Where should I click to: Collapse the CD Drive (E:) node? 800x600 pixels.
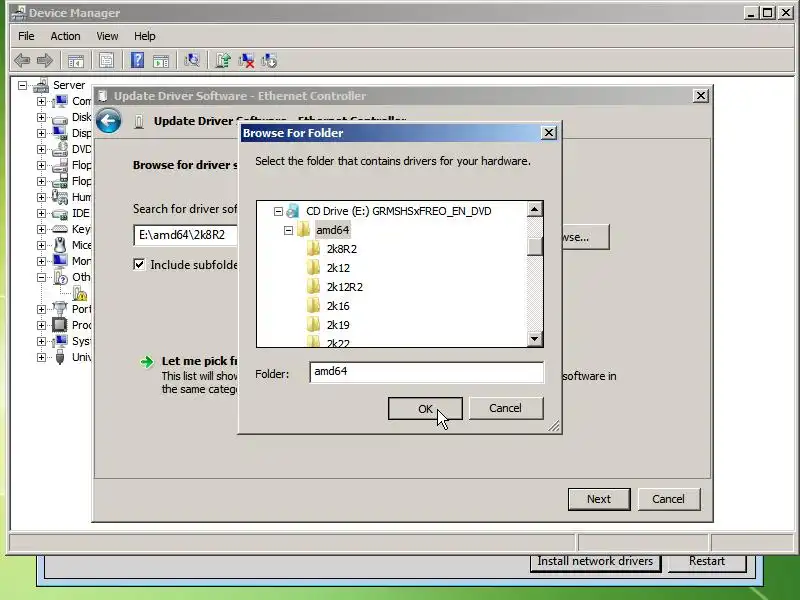point(278,211)
